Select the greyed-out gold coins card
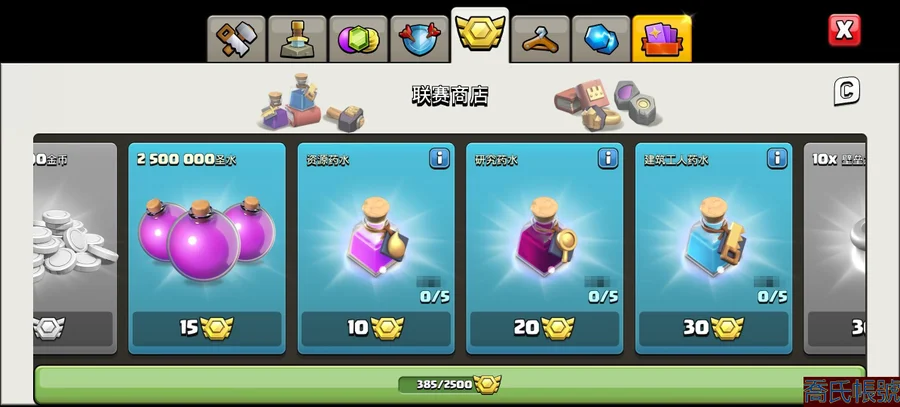Image resolution: width=900 pixels, height=407 pixels. tap(75, 248)
